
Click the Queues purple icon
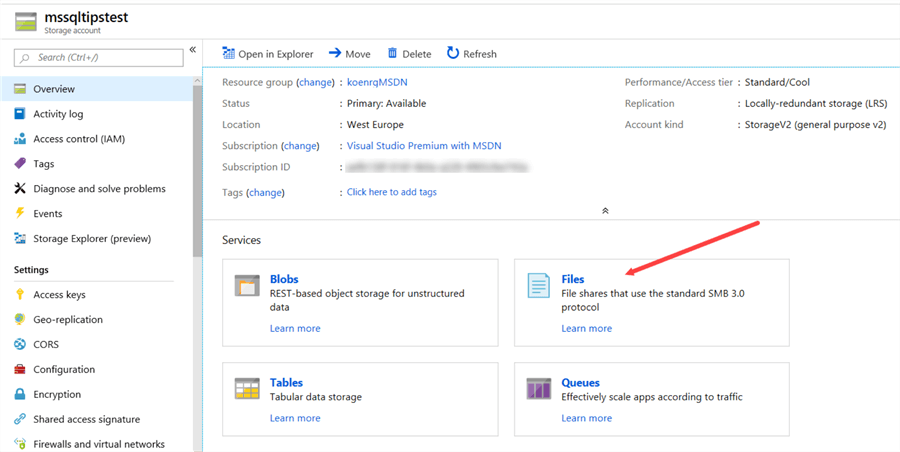[538, 388]
